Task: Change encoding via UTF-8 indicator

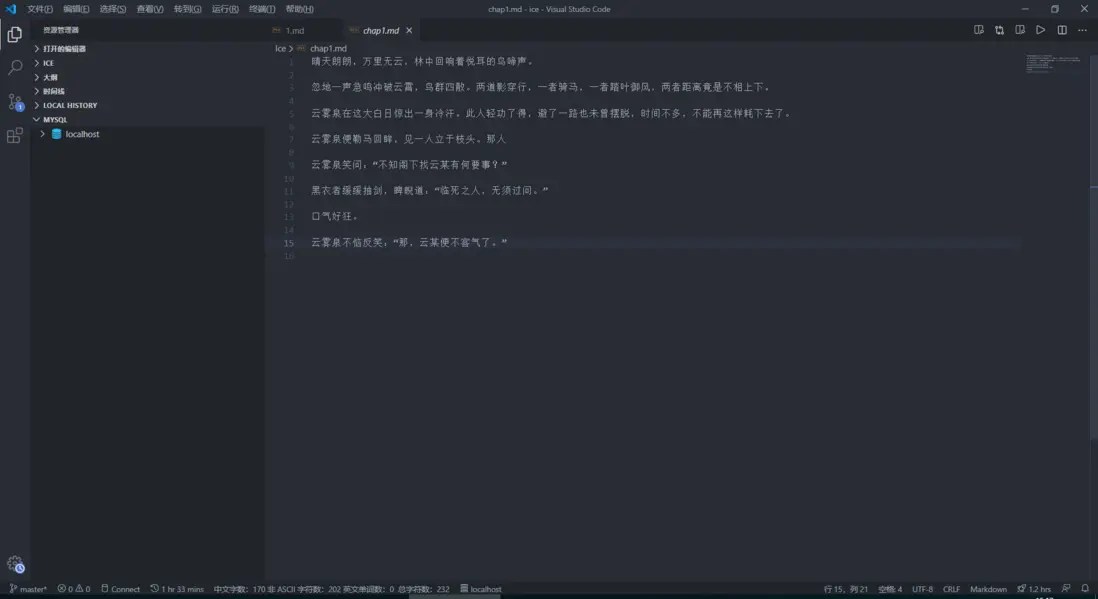Action: tap(922, 589)
